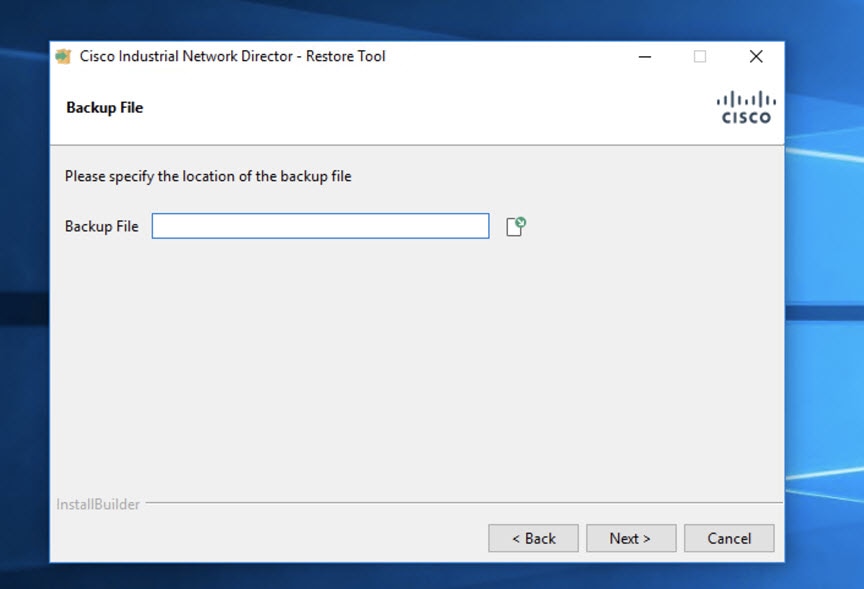Click the disabled maximize button

pos(700,56)
